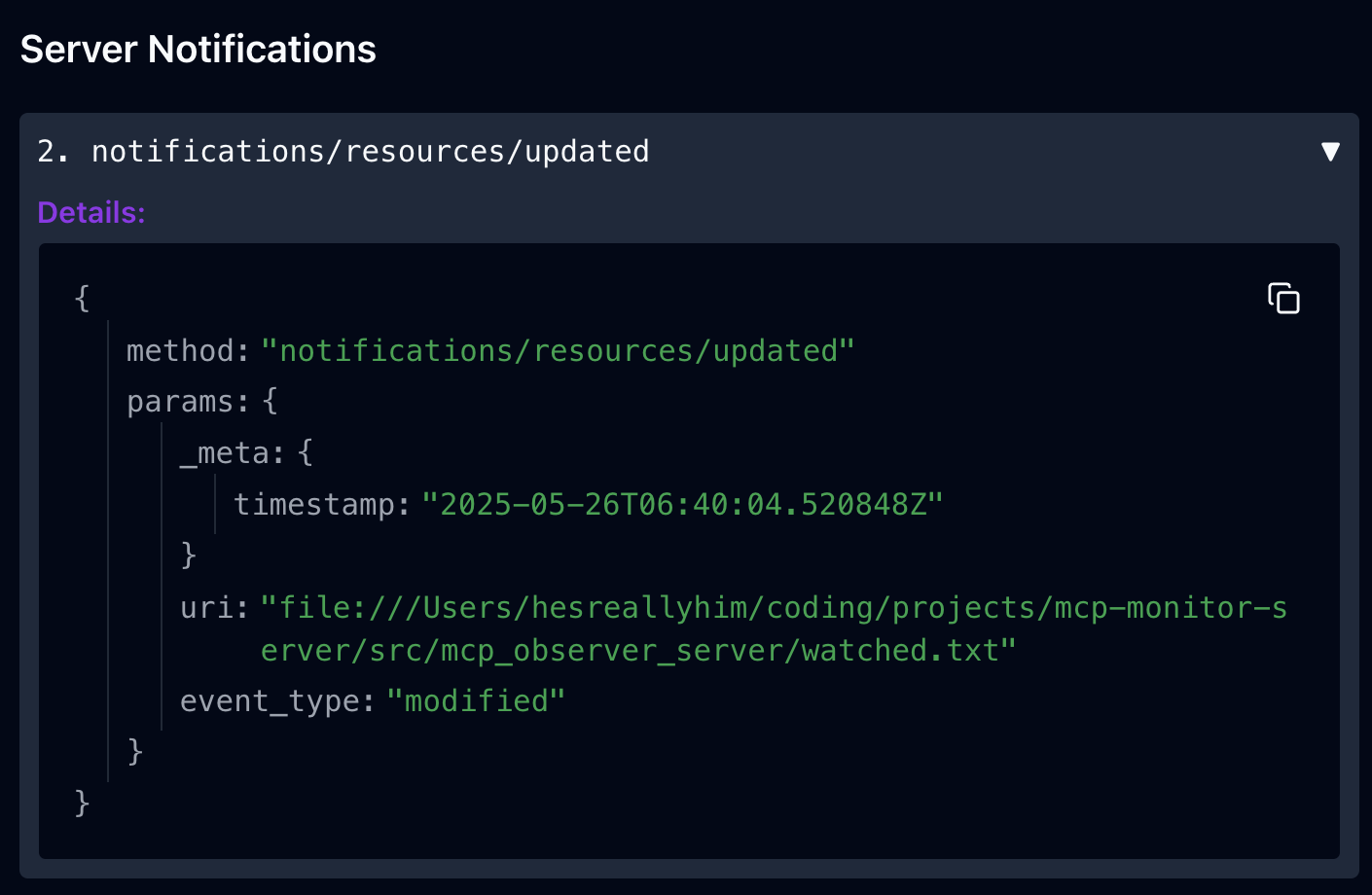1372x895 pixels.
Task: Click the Server Notifications heading
Action: 198,50
